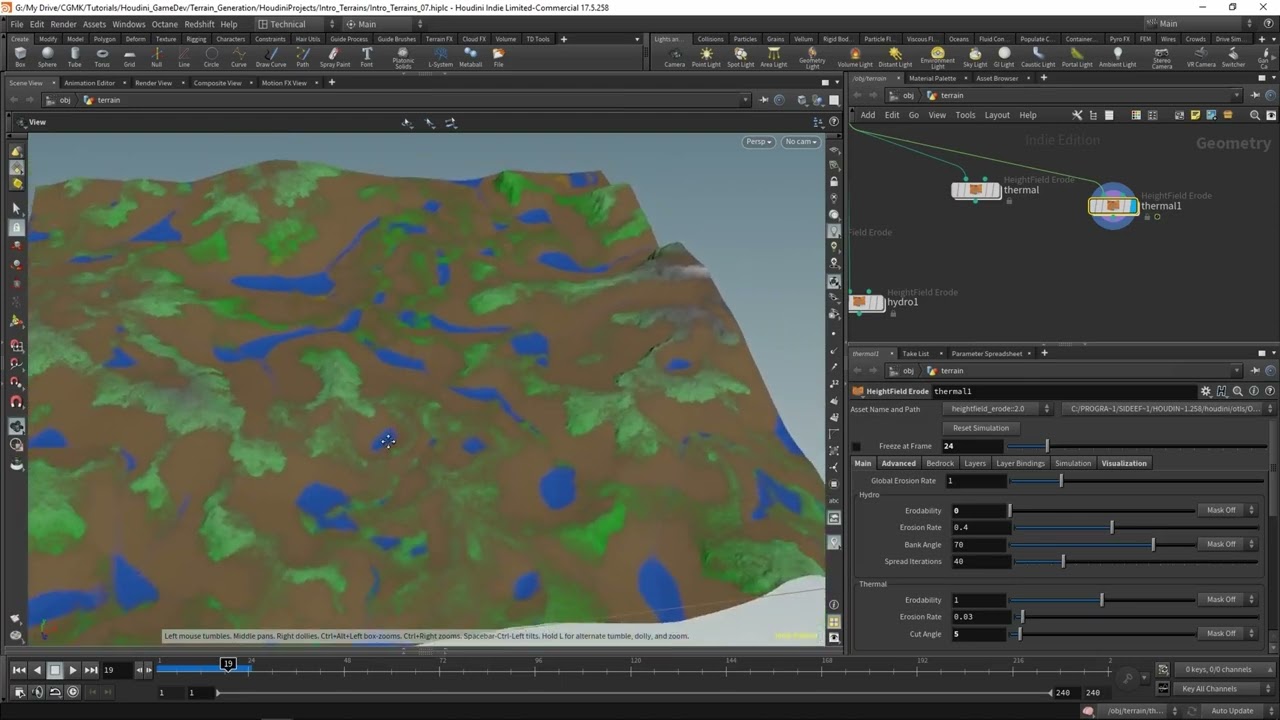Viewport: 1280px width, 720px height.
Task: Select the thermal node in network
Action: pos(976,190)
